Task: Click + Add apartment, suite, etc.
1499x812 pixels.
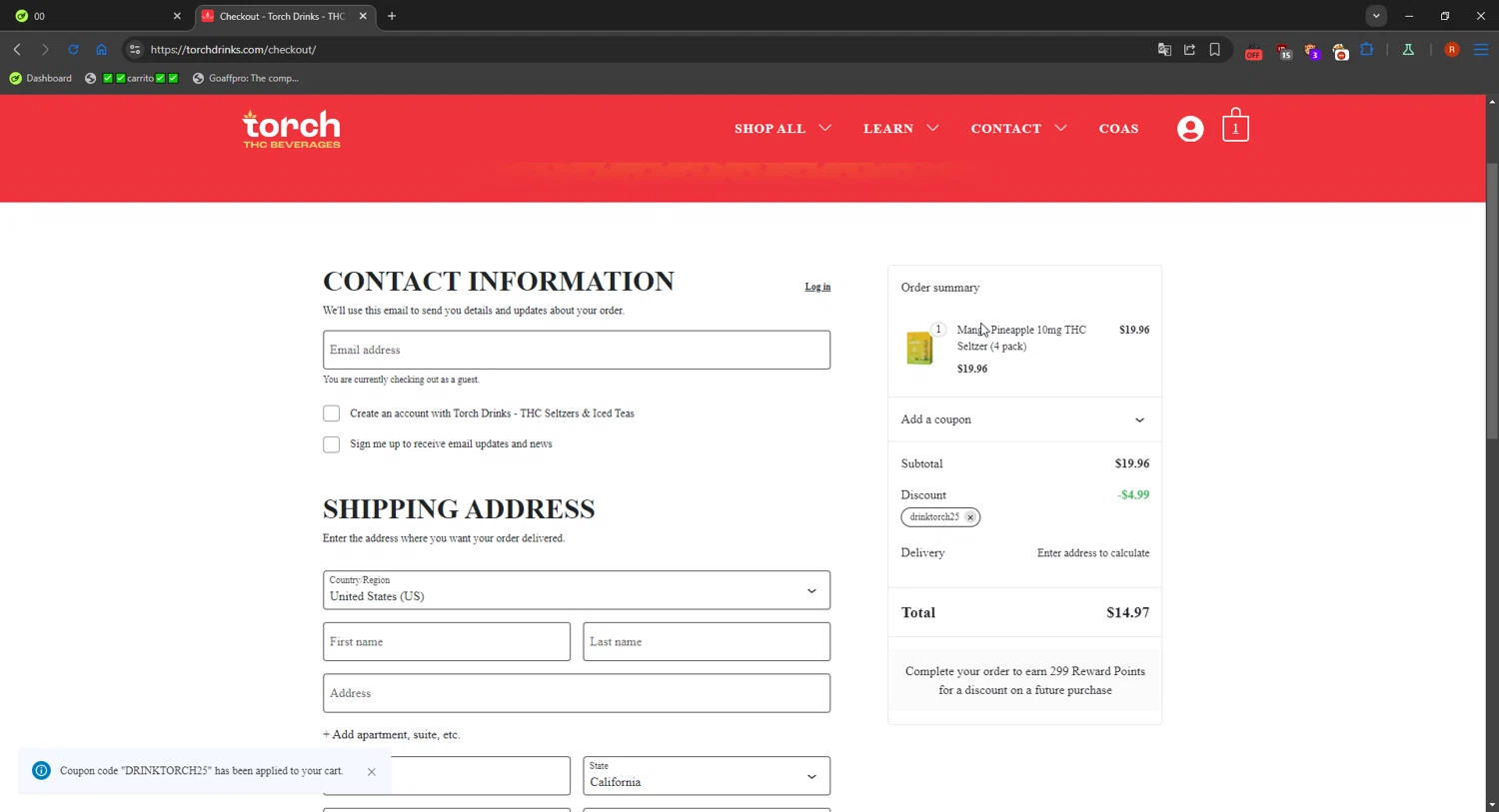Action: pos(391,734)
